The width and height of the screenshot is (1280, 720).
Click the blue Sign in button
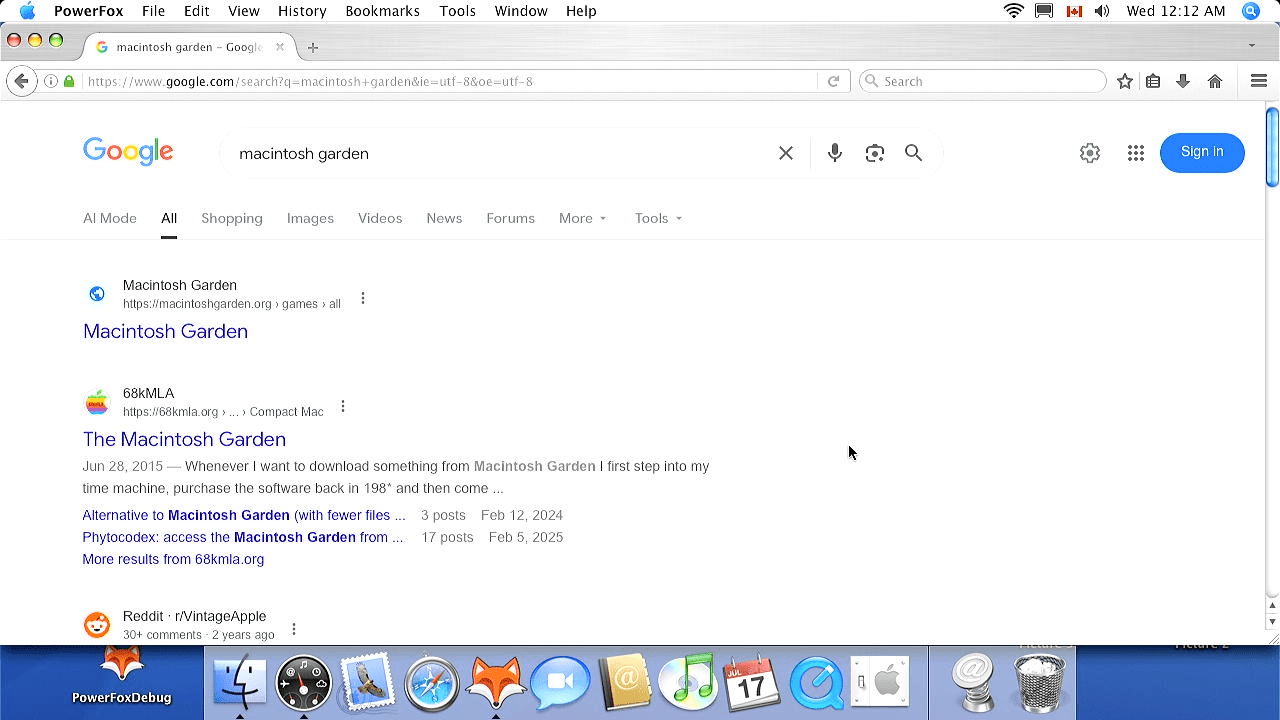[x=1202, y=152]
